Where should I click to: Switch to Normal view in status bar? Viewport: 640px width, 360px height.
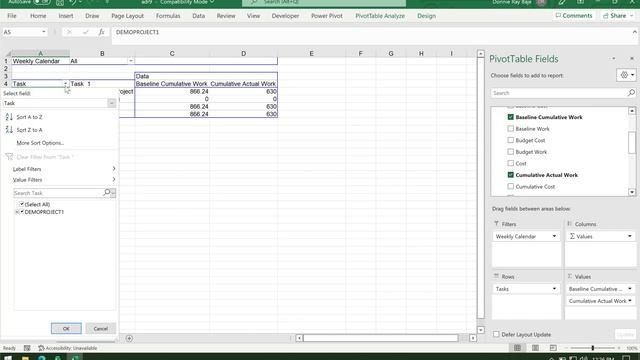pyautogui.click(x=517, y=348)
